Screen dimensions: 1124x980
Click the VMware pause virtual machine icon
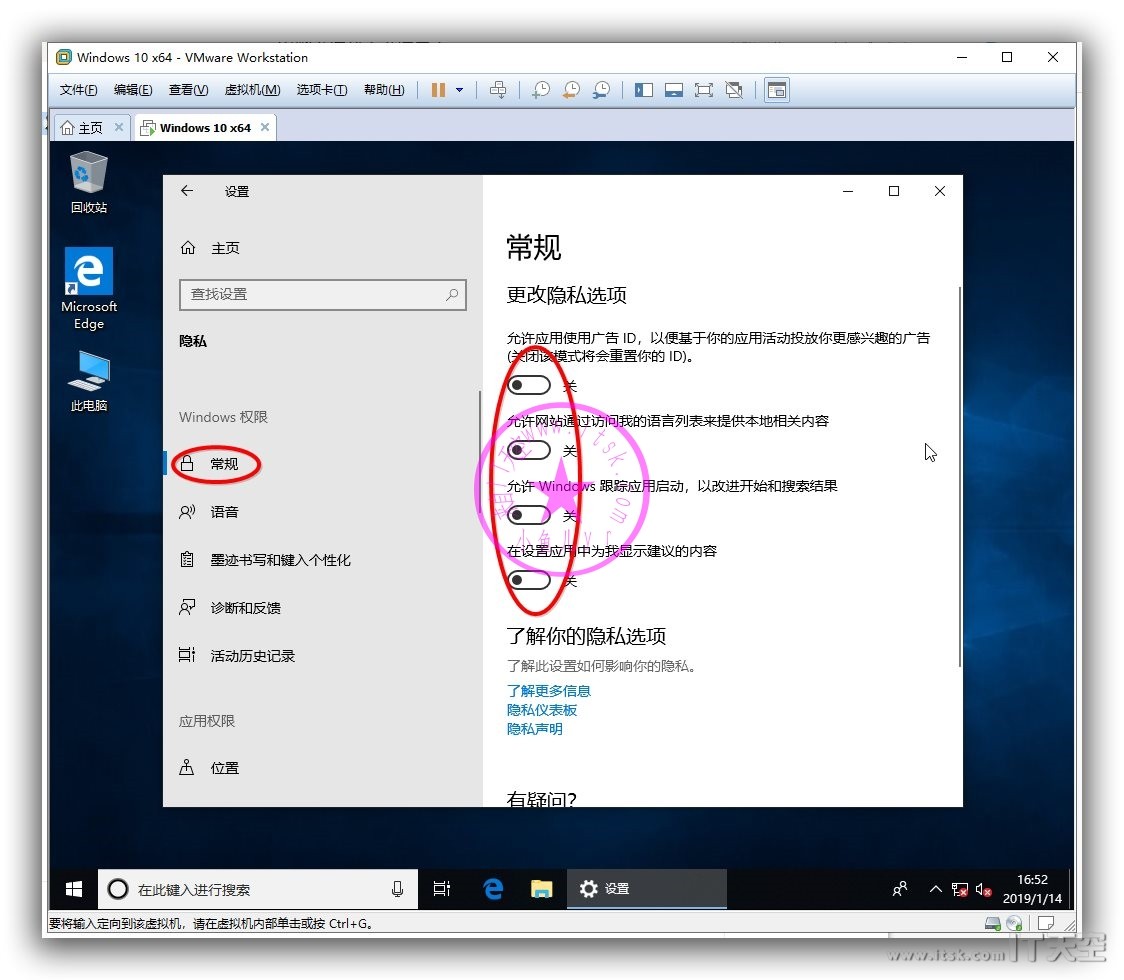438,90
